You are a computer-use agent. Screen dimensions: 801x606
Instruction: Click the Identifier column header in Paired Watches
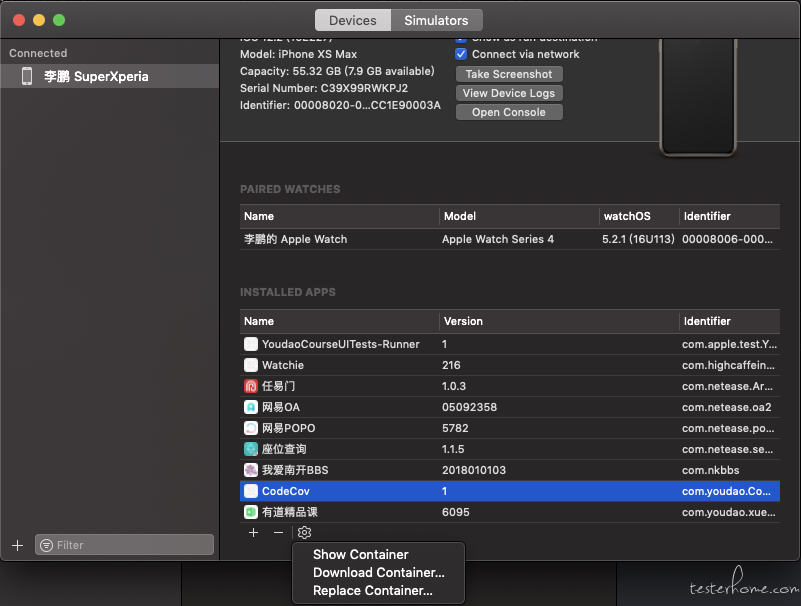point(730,216)
